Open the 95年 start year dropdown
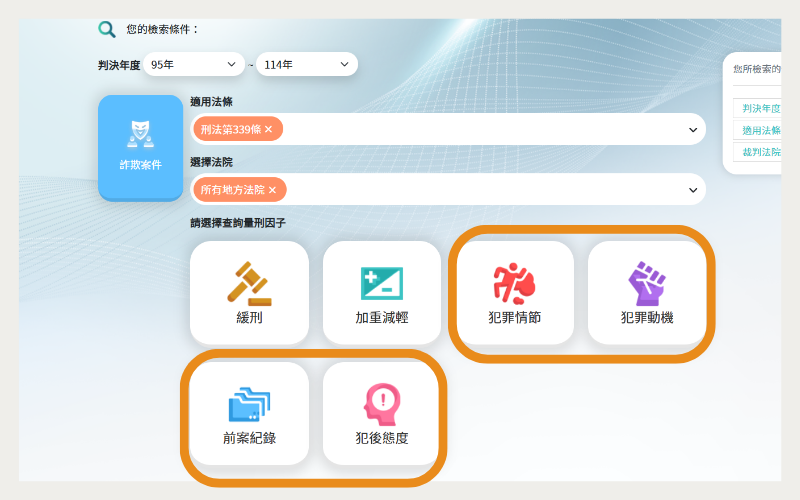Viewport: 800px width, 500px height. [194, 64]
